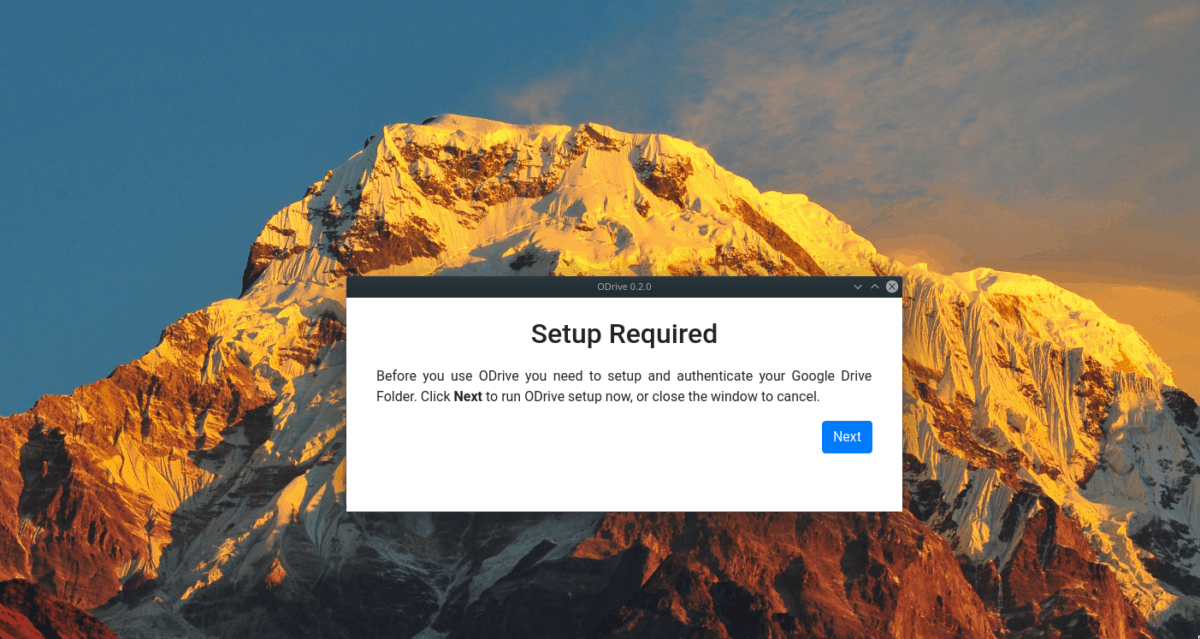The image size is (1200, 639).
Task: Click the Google Drive words in the paragraph
Action: point(831,376)
